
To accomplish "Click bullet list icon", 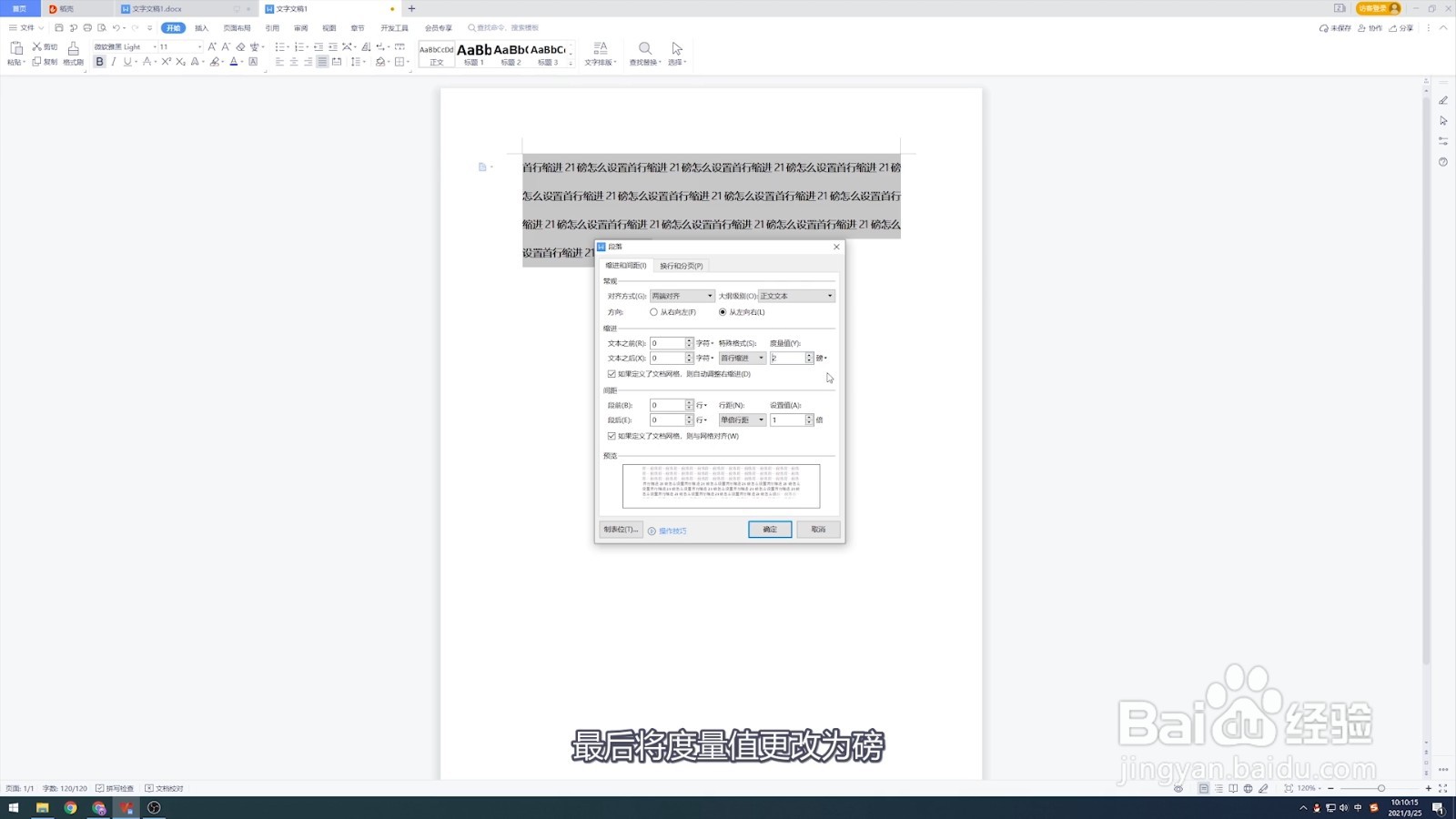I will (280, 46).
